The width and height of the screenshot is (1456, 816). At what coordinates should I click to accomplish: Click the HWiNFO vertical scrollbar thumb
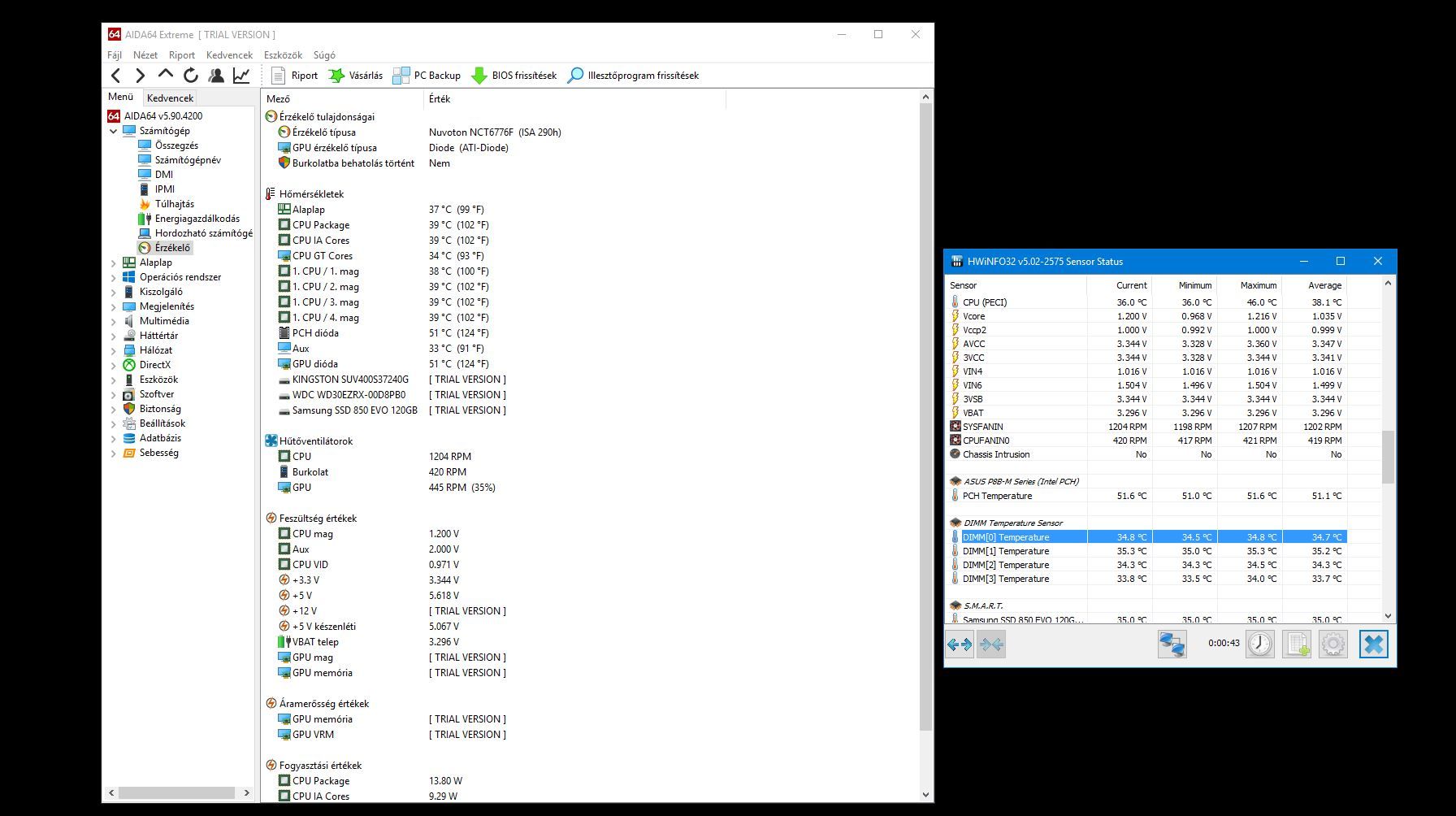click(1388, 457)
